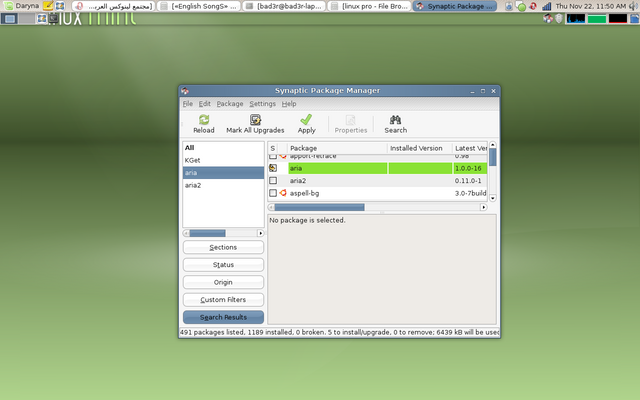Select the aspell-bg package name in list
Viewport: 640px width, 400px height.
coord(304,193)
